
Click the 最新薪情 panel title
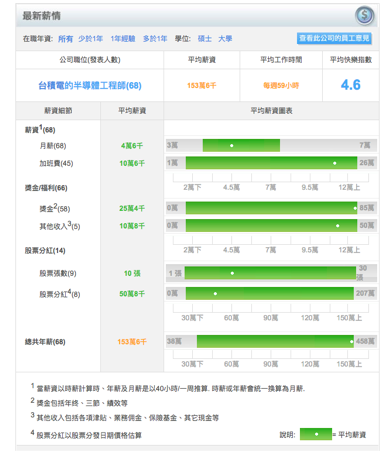point(41,16)
